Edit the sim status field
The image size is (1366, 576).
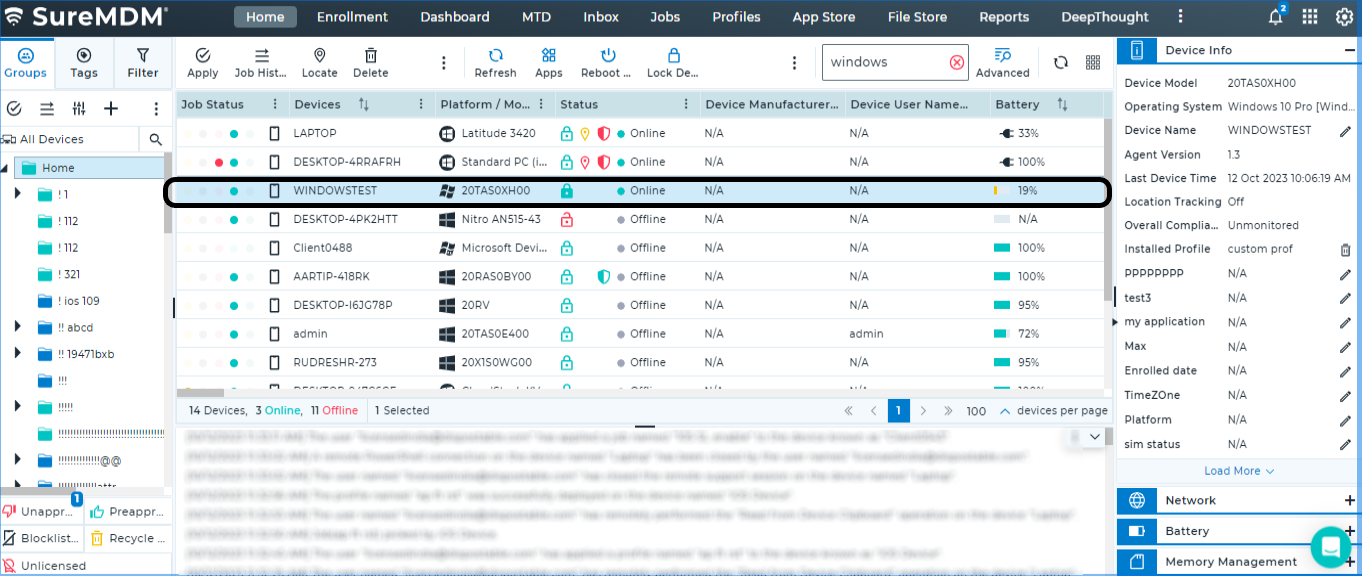click(x=1346, y=445)
